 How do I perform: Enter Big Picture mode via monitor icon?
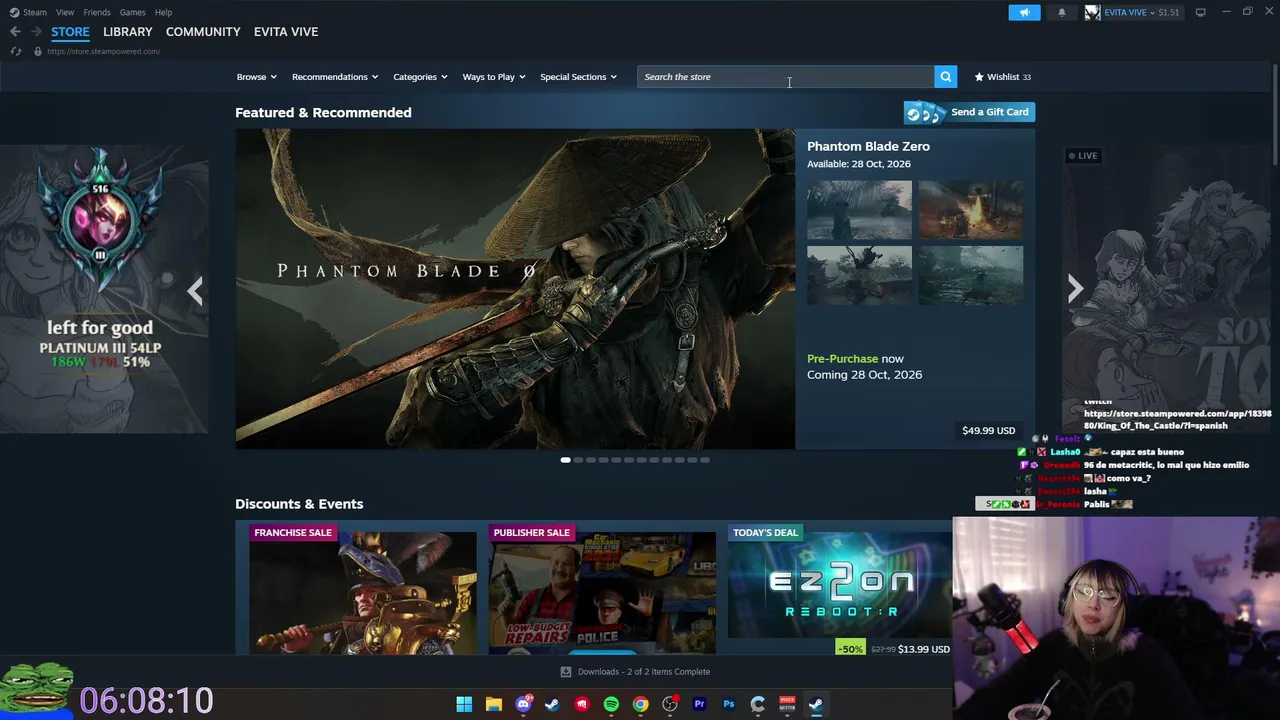pos(1200,12)
